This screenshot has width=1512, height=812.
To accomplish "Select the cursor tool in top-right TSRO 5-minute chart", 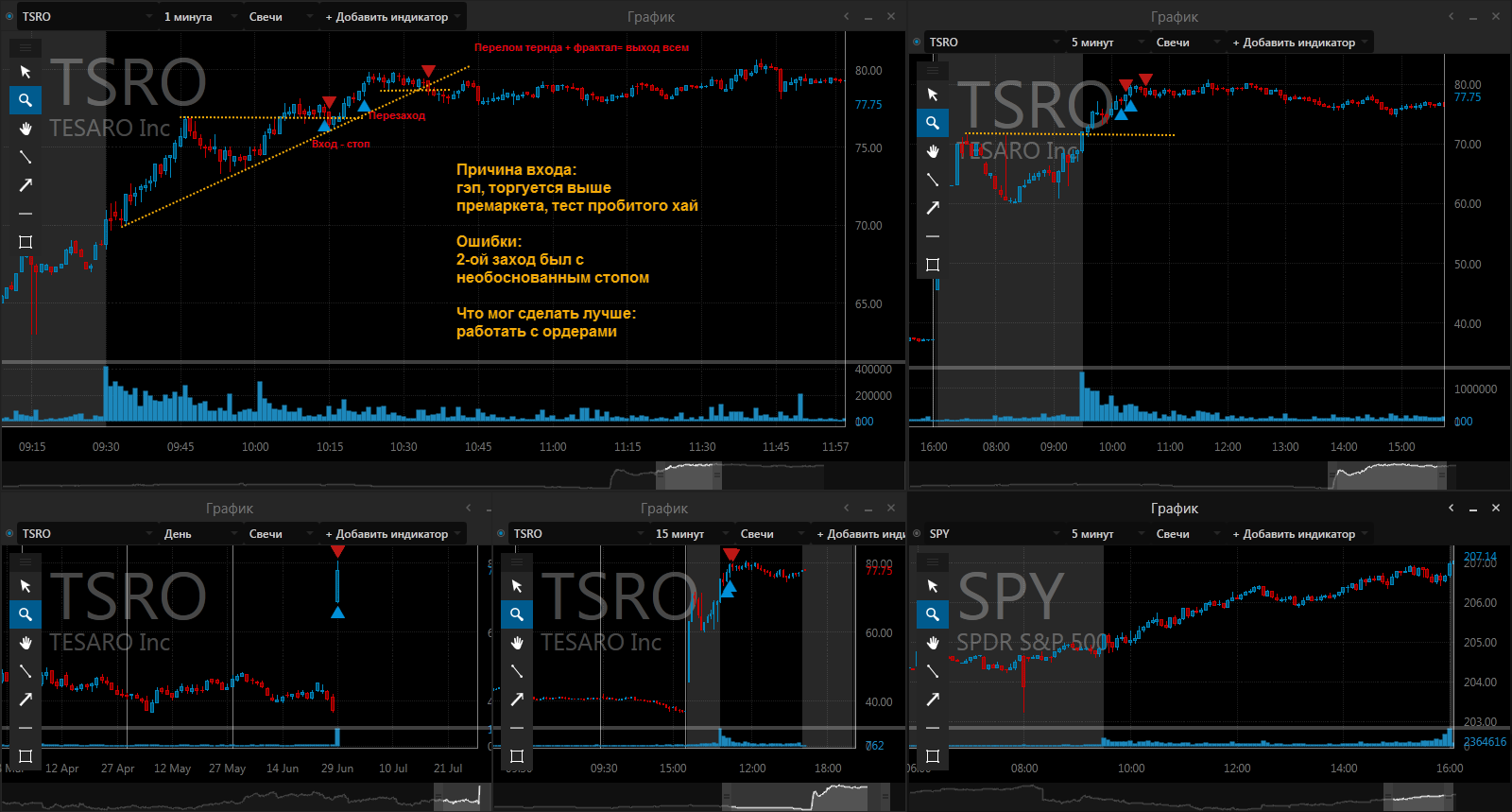I will tap(933, 95).
